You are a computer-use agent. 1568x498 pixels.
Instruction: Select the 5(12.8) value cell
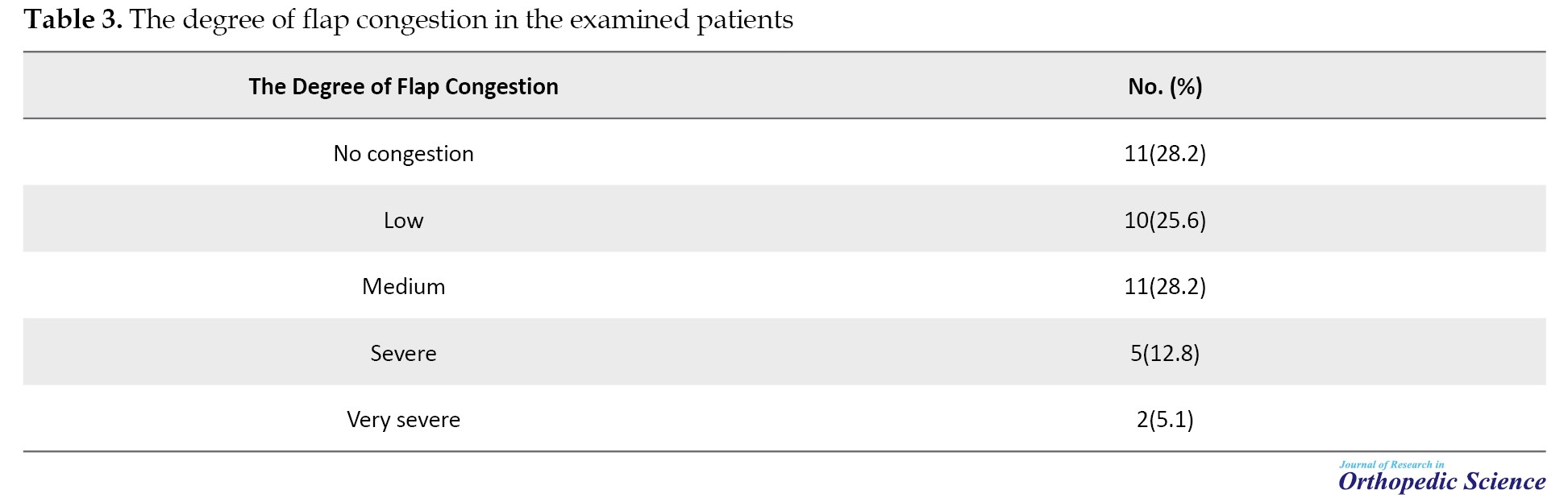tap(1165, 353)
